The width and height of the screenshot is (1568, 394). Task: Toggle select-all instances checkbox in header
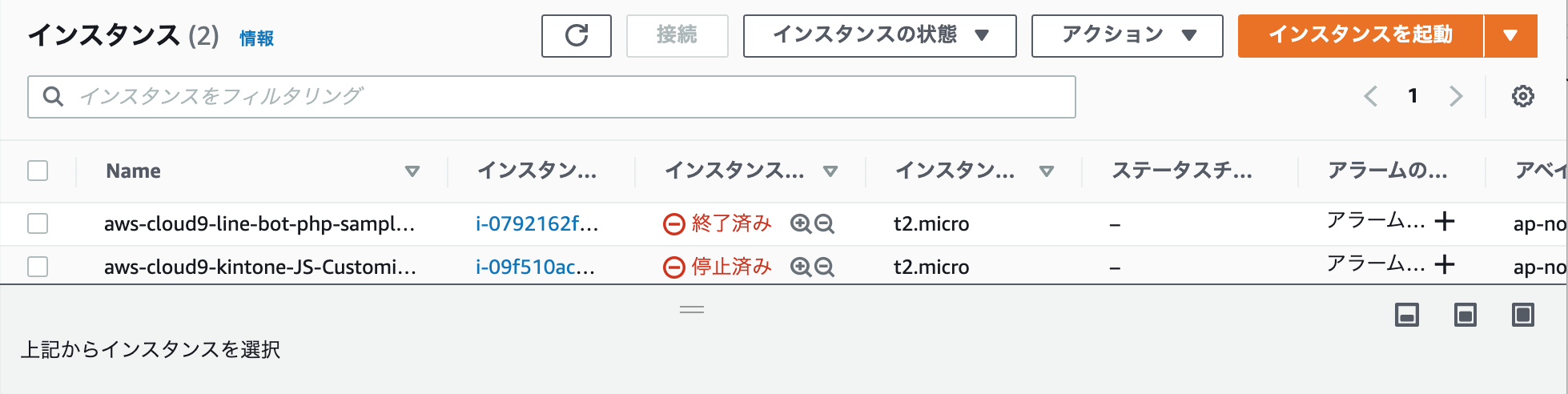[x=38, y=171]
